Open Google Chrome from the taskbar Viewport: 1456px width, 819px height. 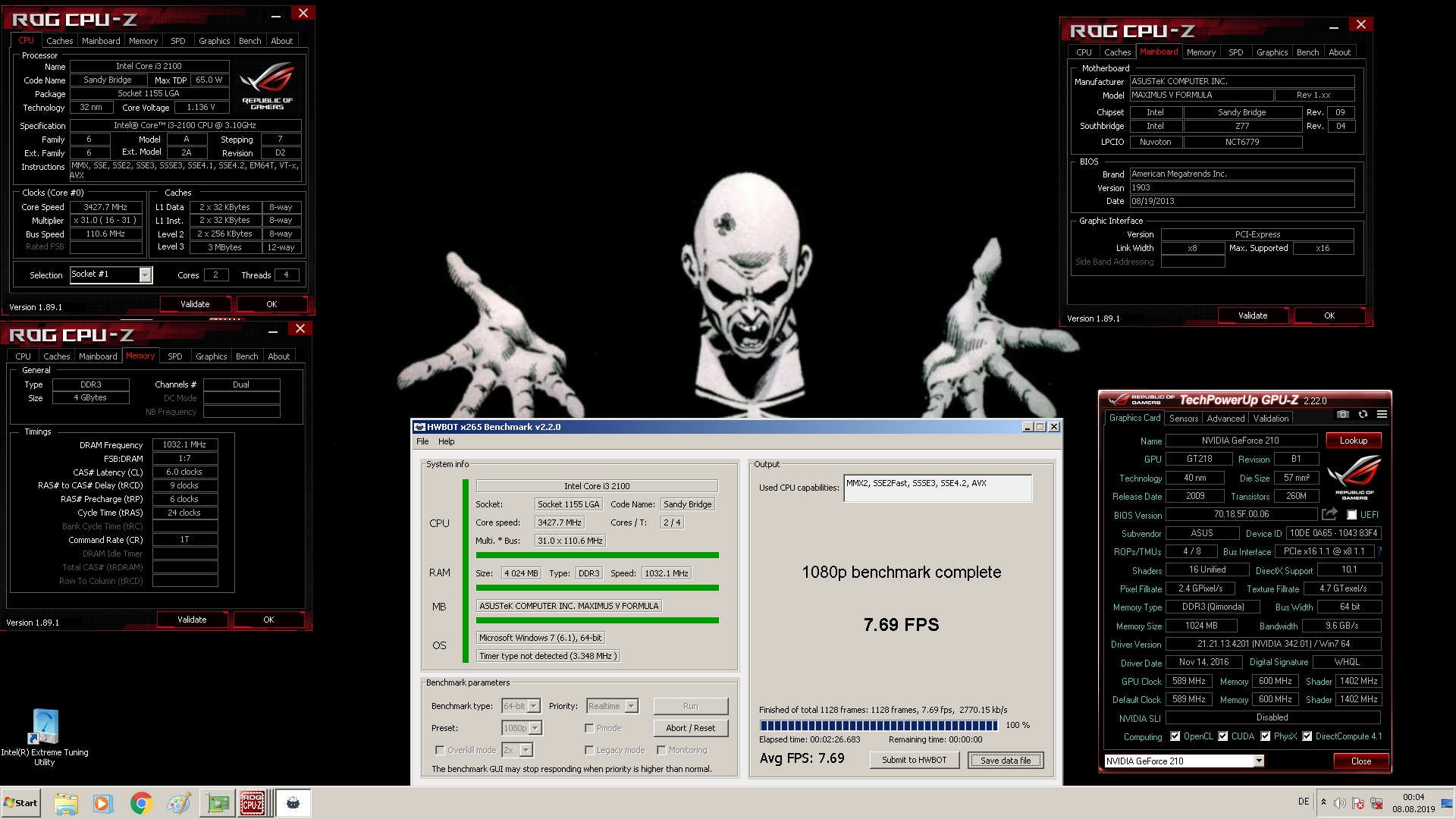click(x=141, y=803)
